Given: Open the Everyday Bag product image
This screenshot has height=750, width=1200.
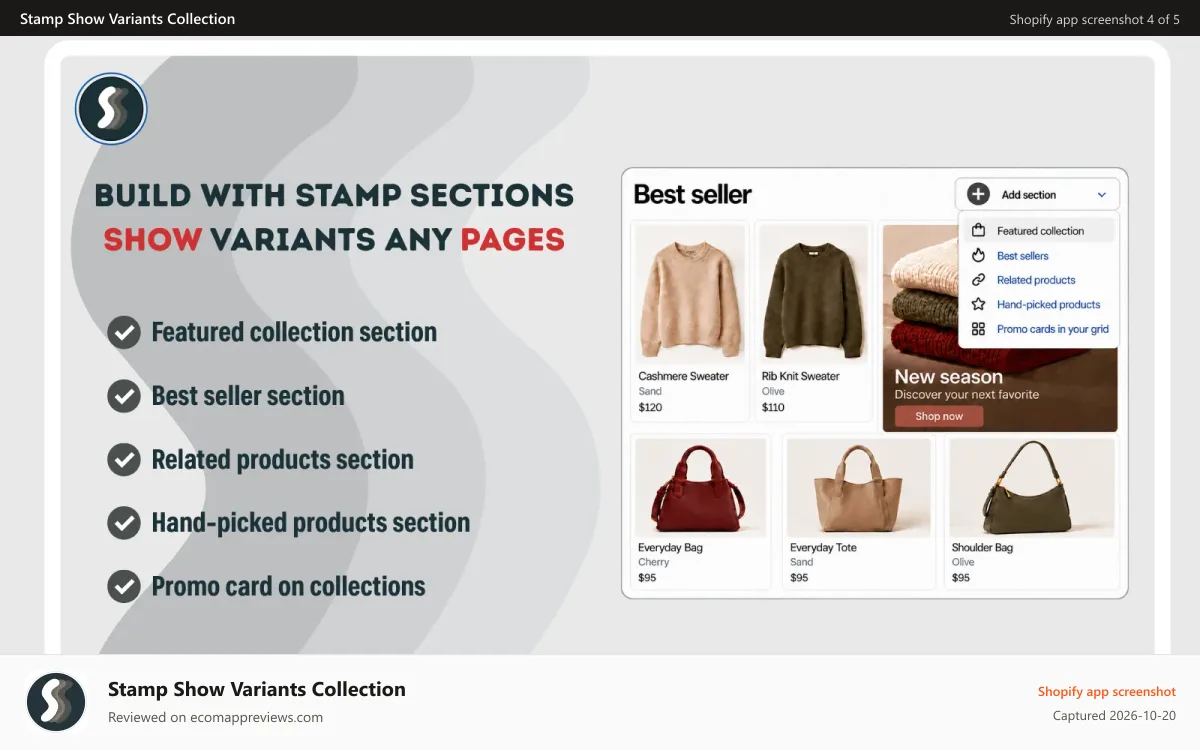Looking at the screenshot, I should coord(700,488).
